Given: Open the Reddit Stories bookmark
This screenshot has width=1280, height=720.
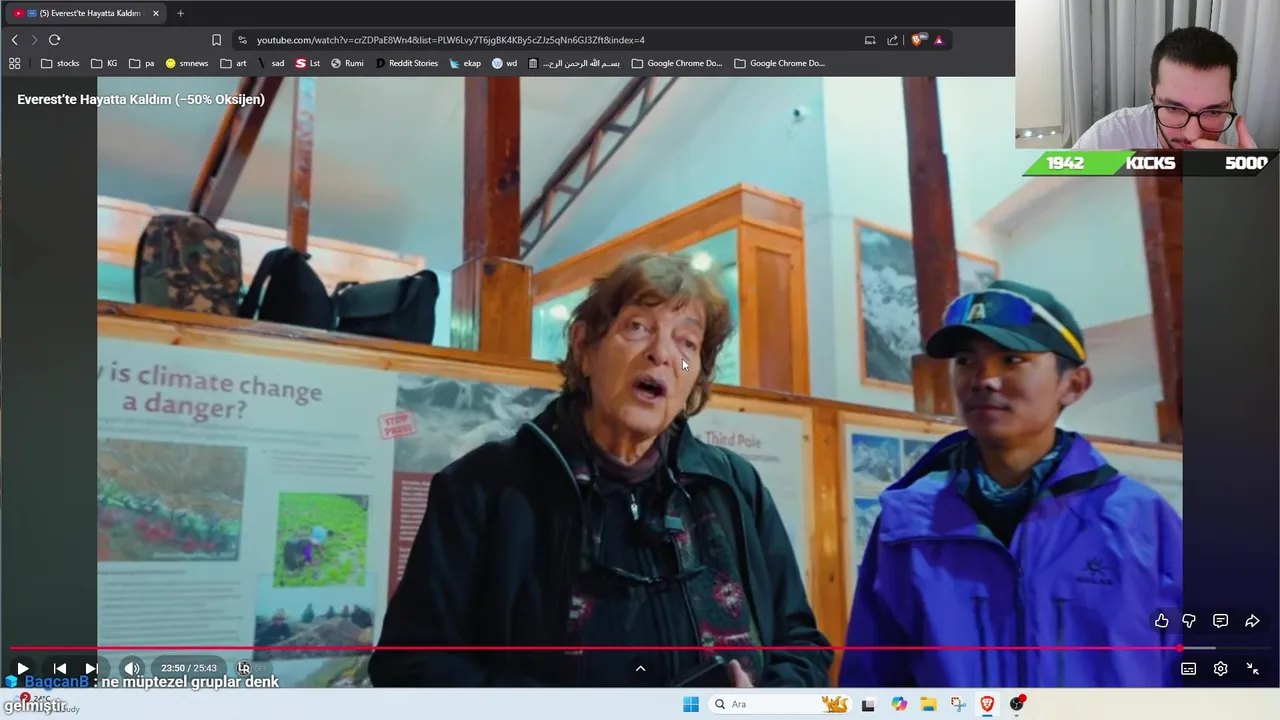Looking at the screenshot, I should [x=407, y=63].
